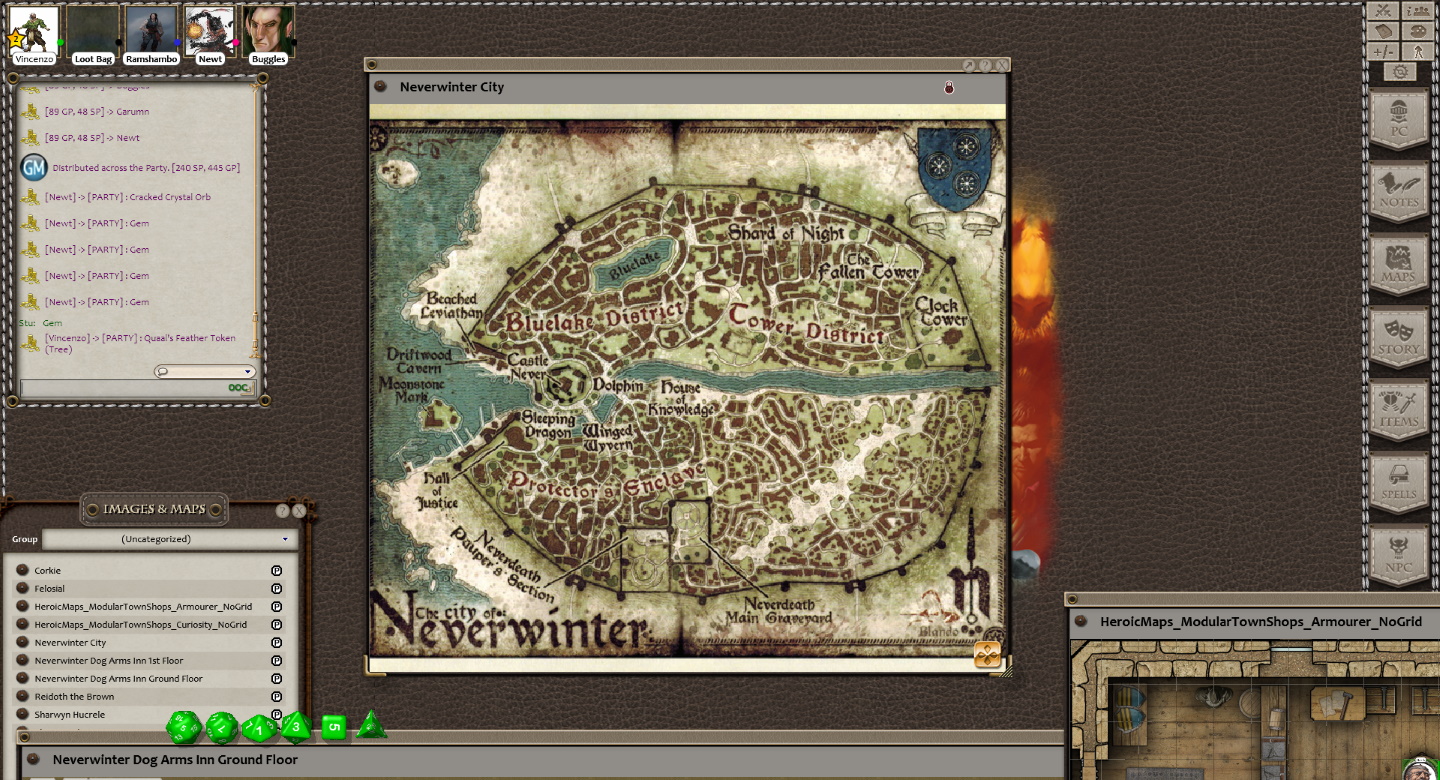Open chat speaker mode dropdown
Image resolution: width=1440 pixels, height=780 pixels.
(x=205, y=371)
